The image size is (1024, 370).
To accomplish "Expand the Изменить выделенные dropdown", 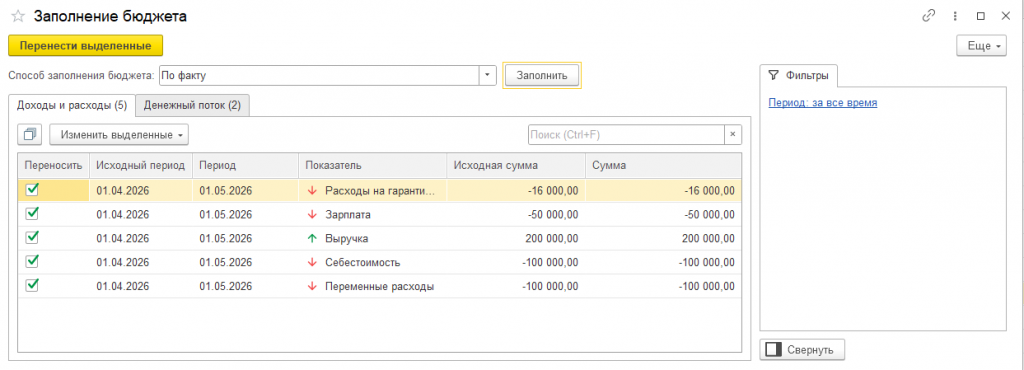I will (x=119, y=134).
